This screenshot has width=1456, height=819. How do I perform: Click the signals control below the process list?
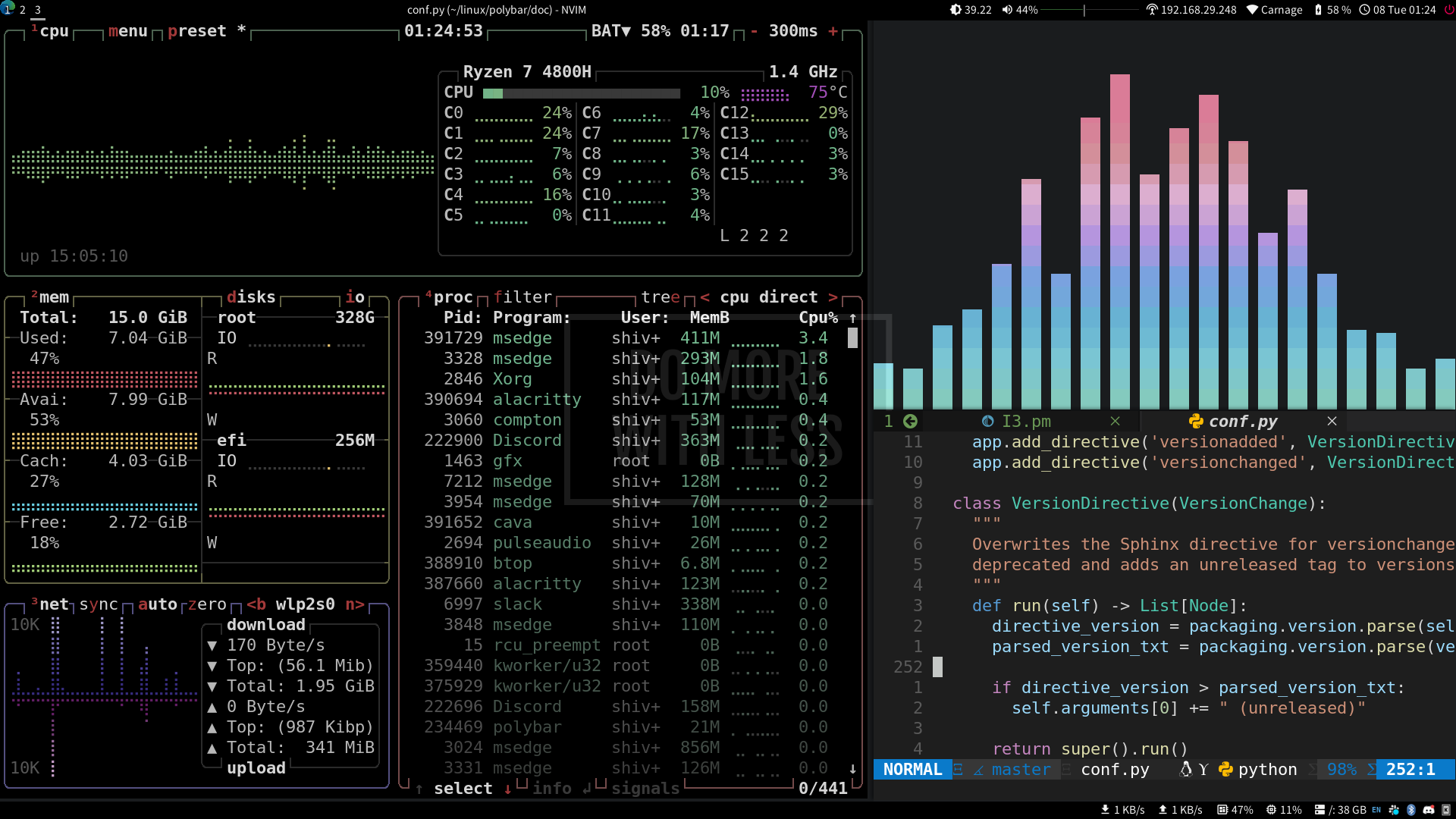point(645,789)
